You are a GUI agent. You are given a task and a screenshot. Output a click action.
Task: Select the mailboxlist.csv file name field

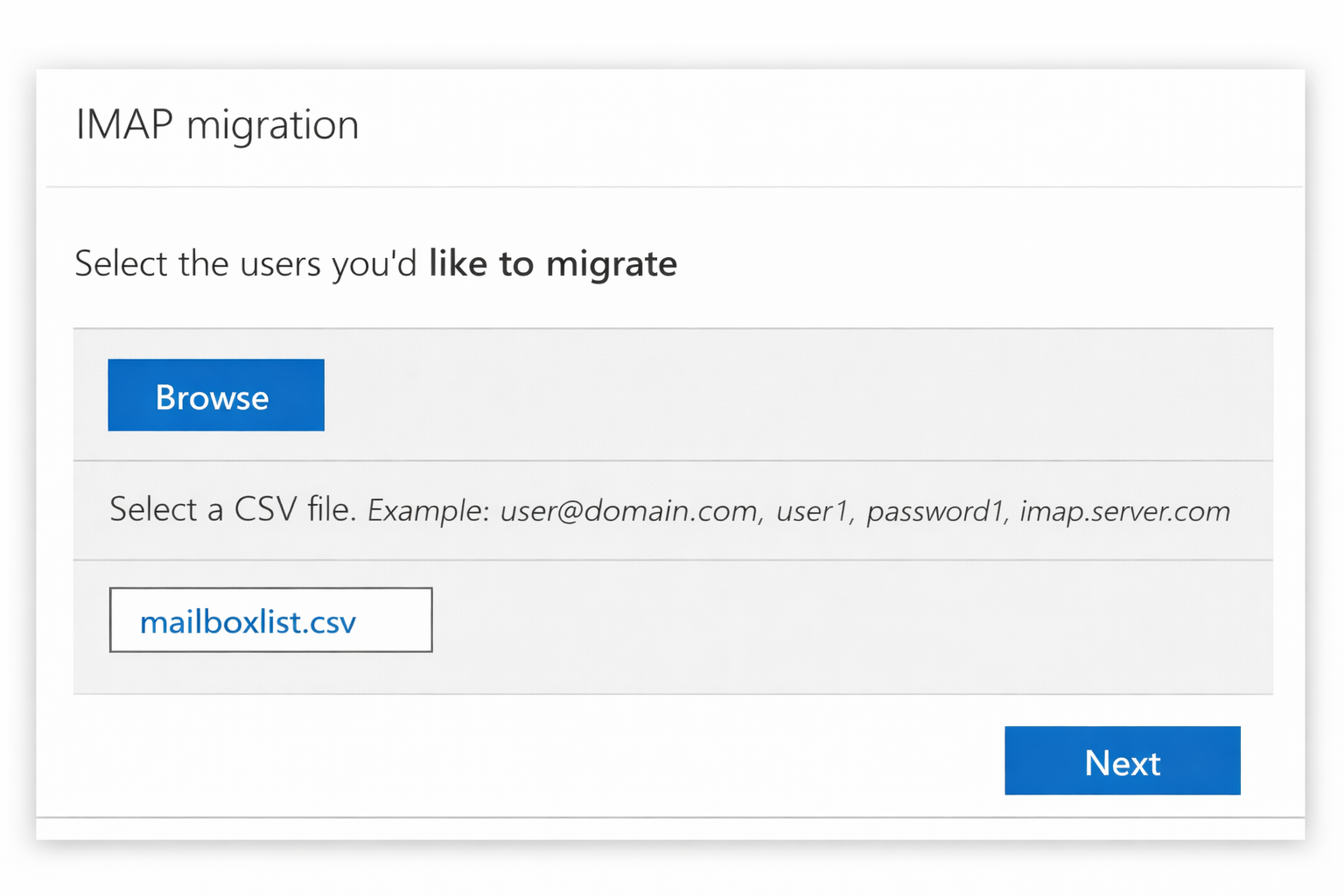pyautogui.click(x=270, y=620)
